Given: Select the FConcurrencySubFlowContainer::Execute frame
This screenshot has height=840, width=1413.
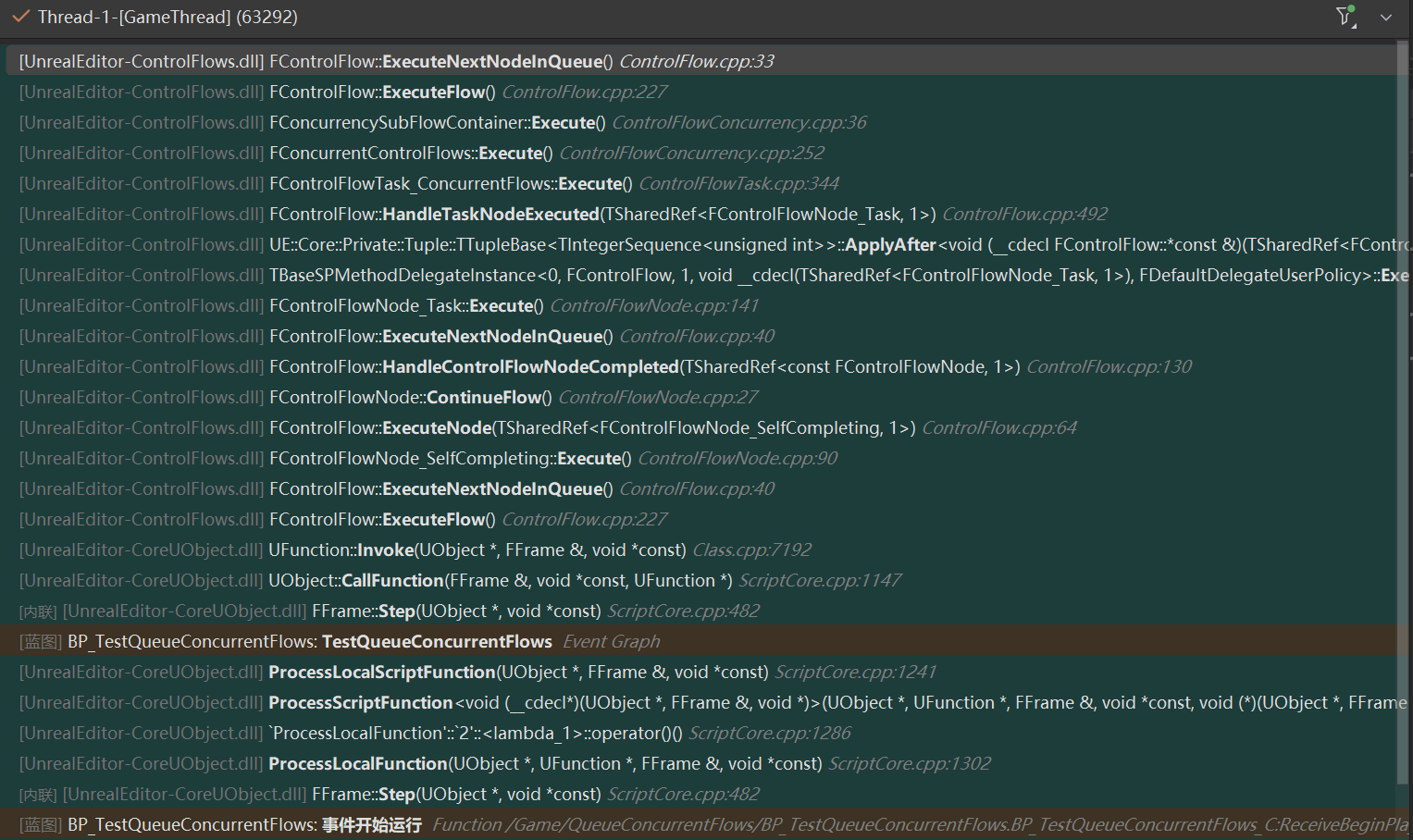Looking at the screenshot, I should click(437, 122).
